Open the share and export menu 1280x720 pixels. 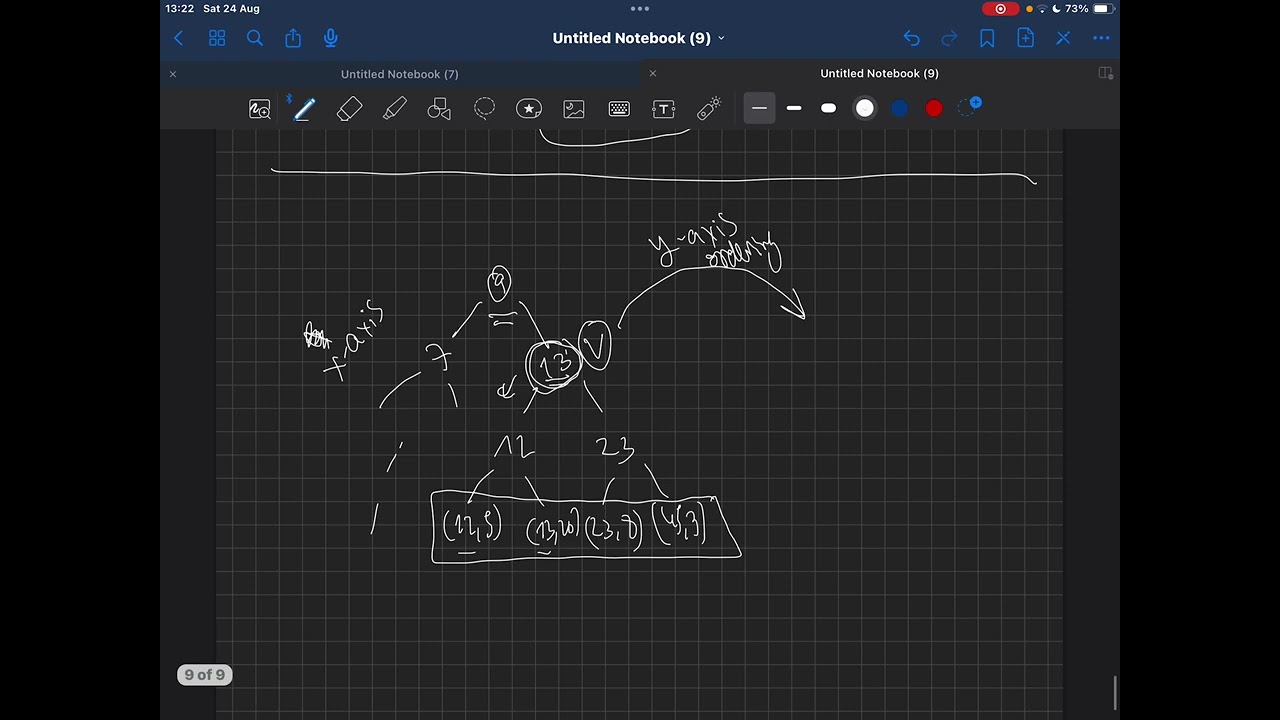click(293, 38)
